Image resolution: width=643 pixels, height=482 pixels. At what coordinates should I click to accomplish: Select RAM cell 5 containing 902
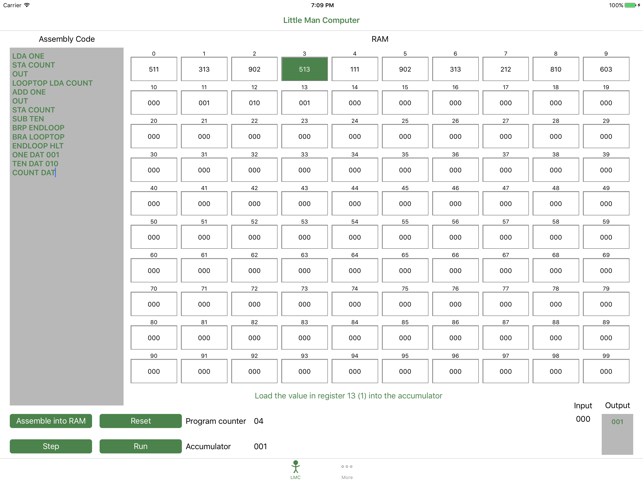click(x=405, y=69)
